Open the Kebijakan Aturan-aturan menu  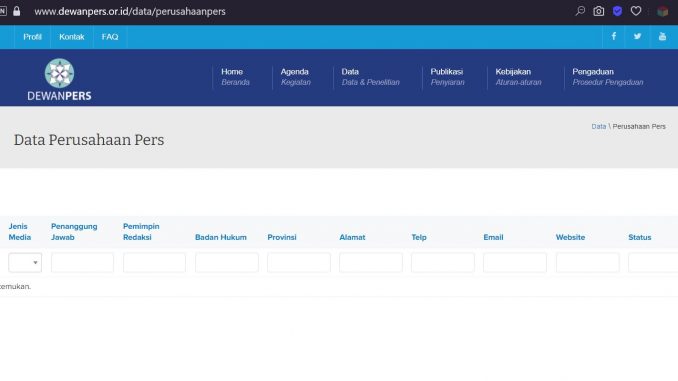point(518,77)
